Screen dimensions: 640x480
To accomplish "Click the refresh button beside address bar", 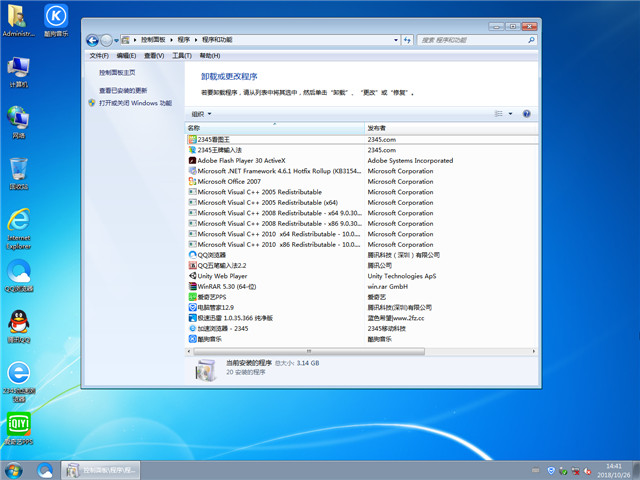I will click(x=407, y=40).
